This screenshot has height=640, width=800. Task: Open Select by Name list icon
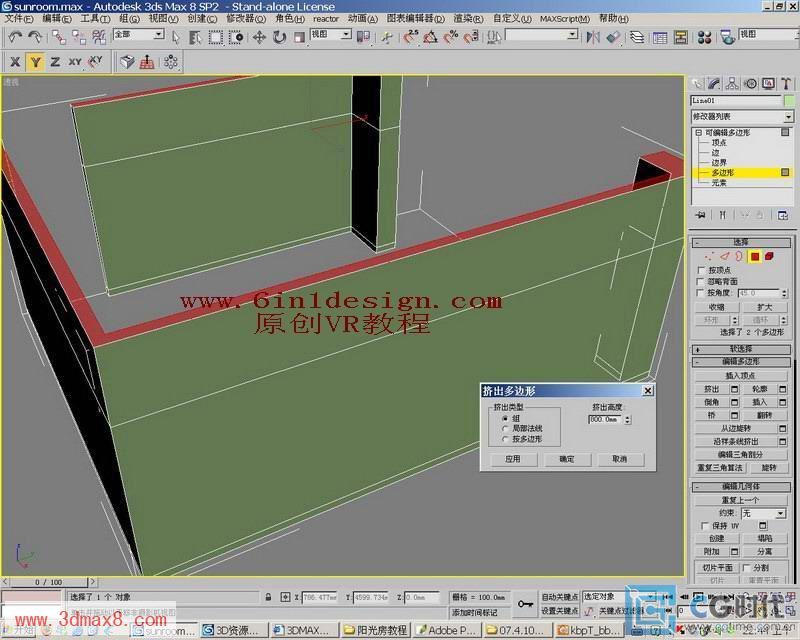pos(194,37)
